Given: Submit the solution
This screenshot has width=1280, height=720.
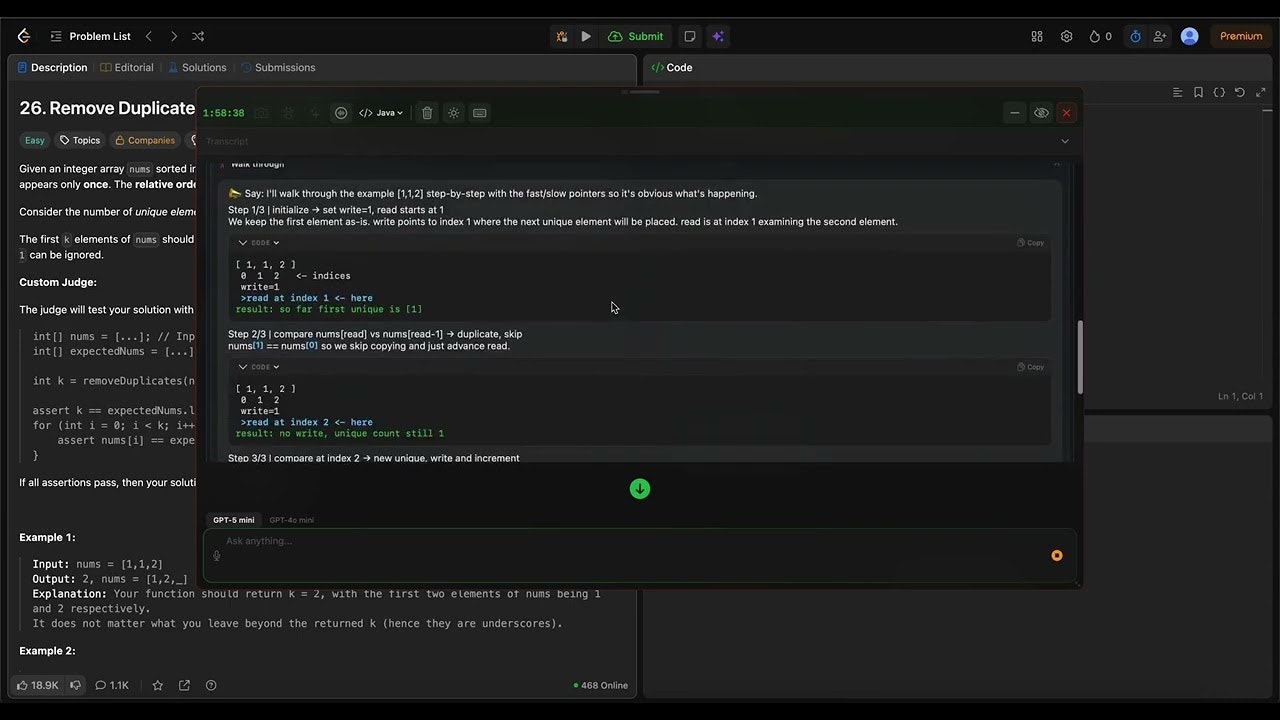Looking at the screenshot, I should pyautogui.click(x=636, y=36).
